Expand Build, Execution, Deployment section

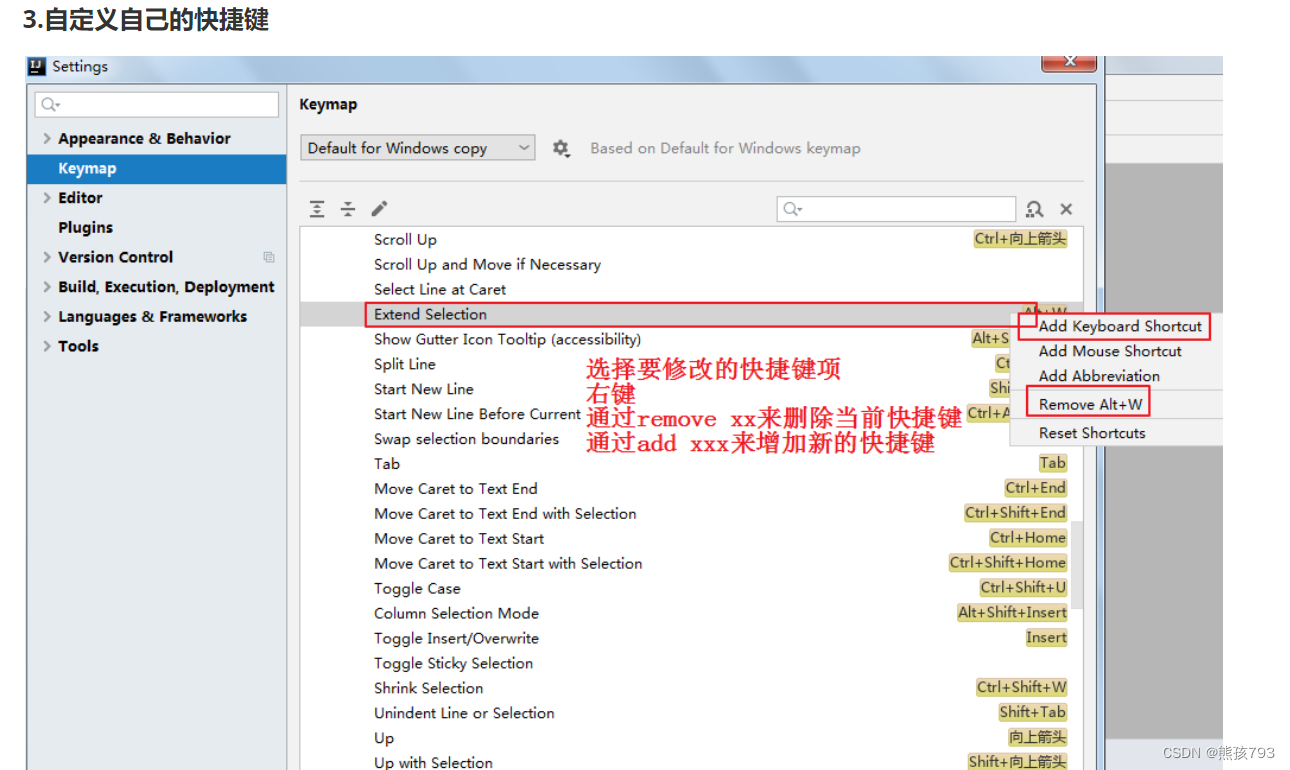pyautogui.click(x=47, y=287)
